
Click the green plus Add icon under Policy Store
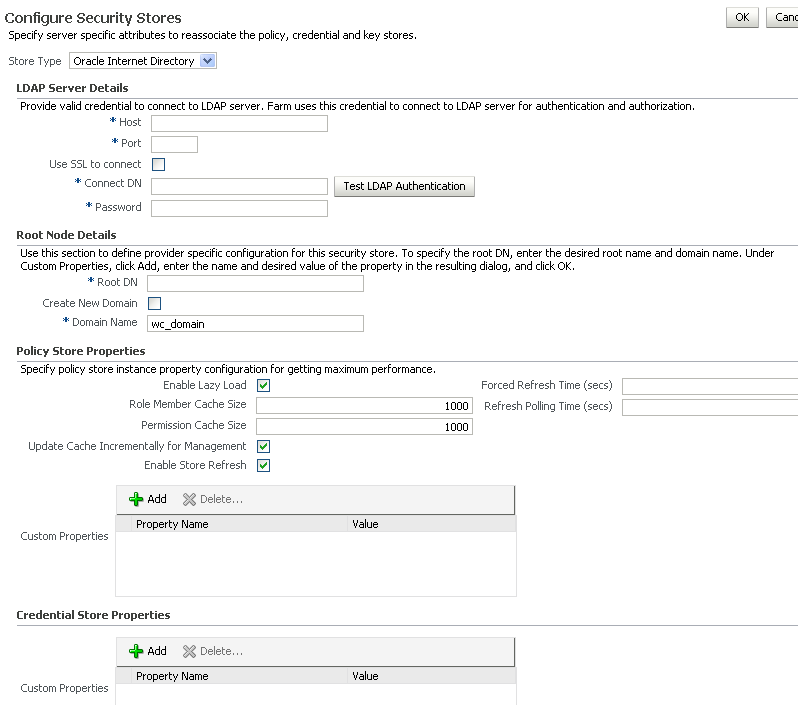pyautogui.click(x=137, y=499)
